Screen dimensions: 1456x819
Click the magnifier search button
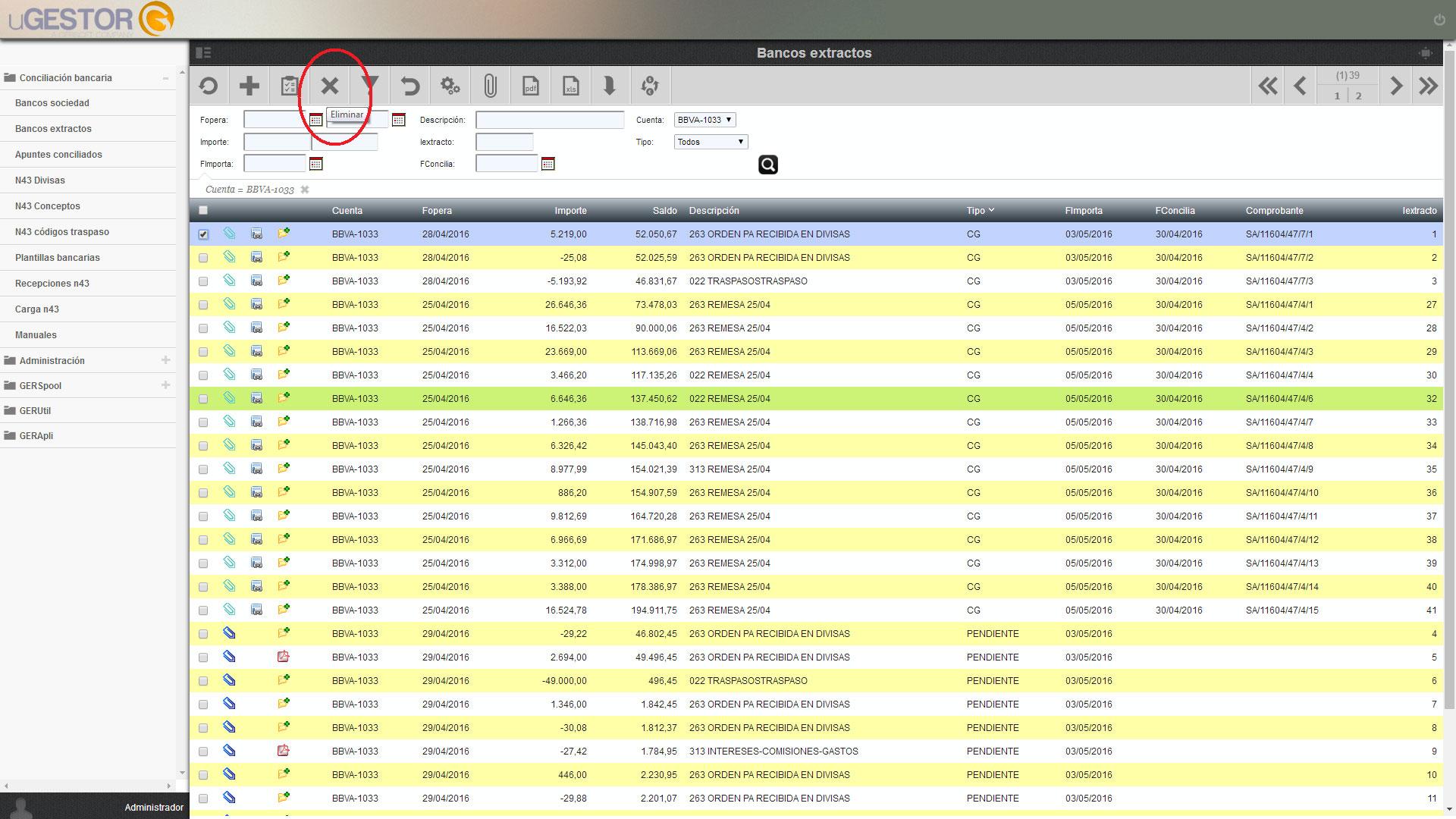click(x=768, y=165)
